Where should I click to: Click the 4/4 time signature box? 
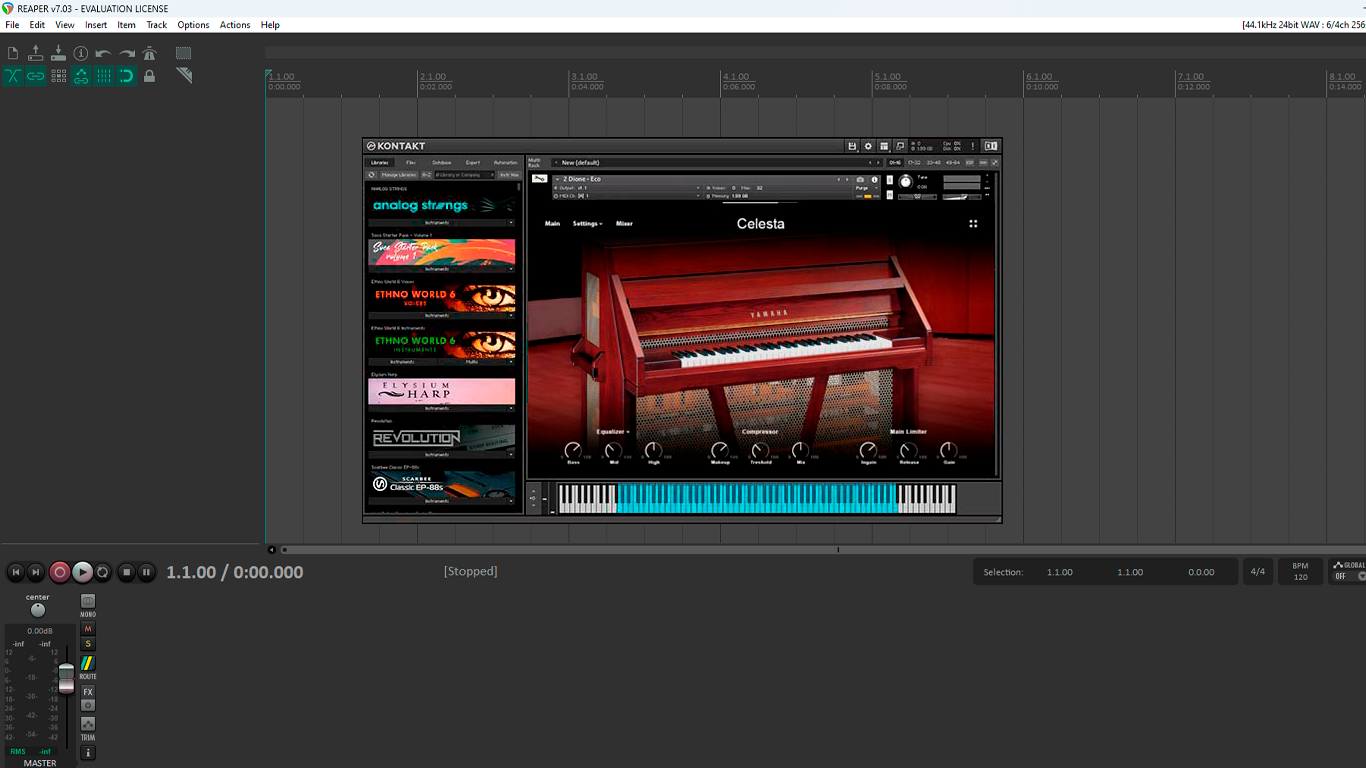1258,572
